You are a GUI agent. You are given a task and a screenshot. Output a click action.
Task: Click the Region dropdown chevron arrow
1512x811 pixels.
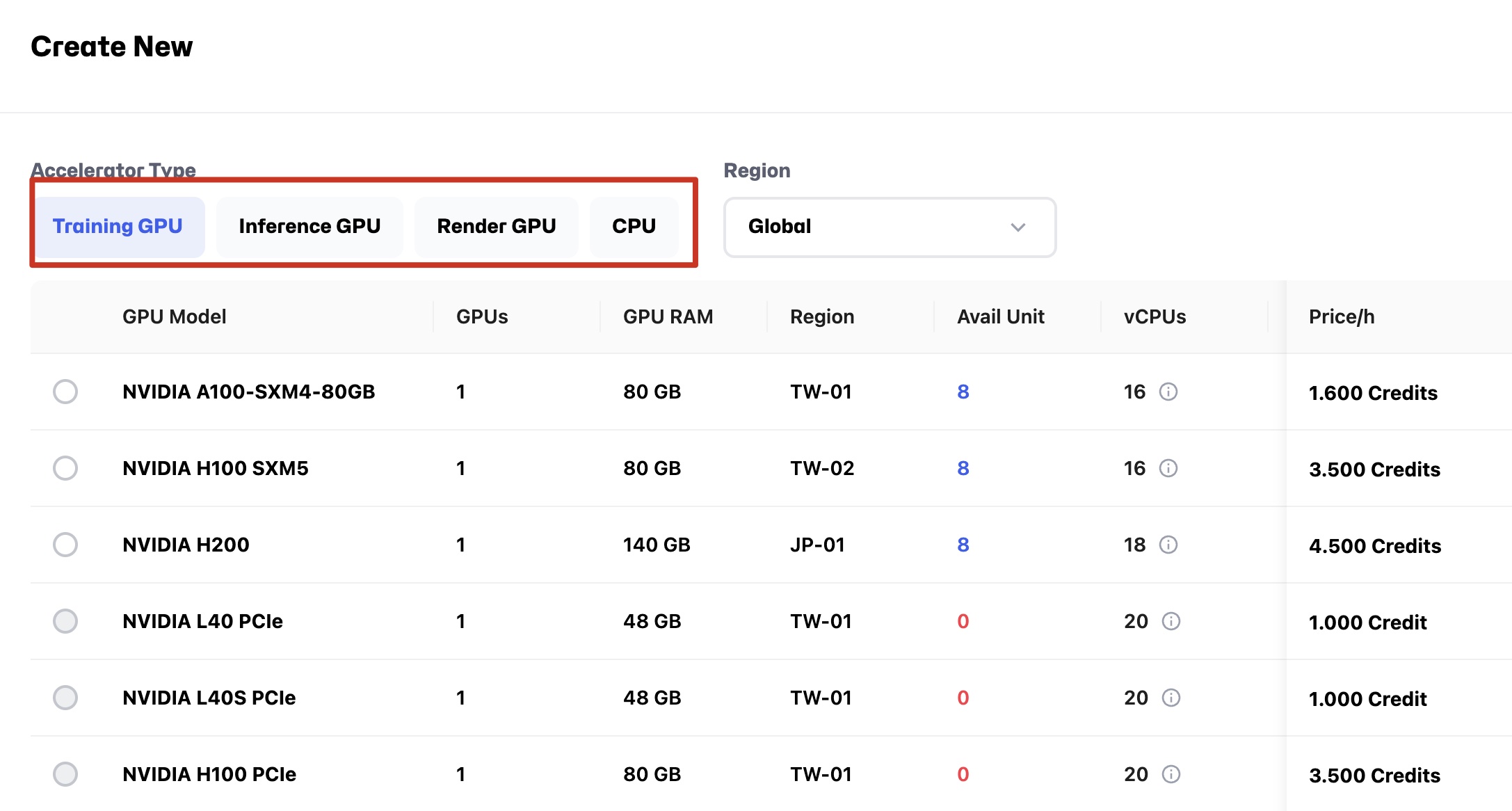(1018, 227)
